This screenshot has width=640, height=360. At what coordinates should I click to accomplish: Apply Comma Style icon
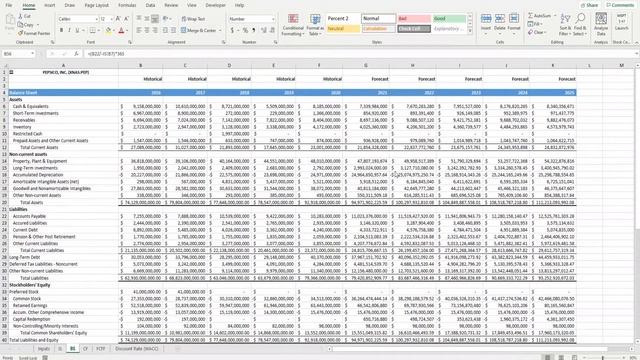253,30
